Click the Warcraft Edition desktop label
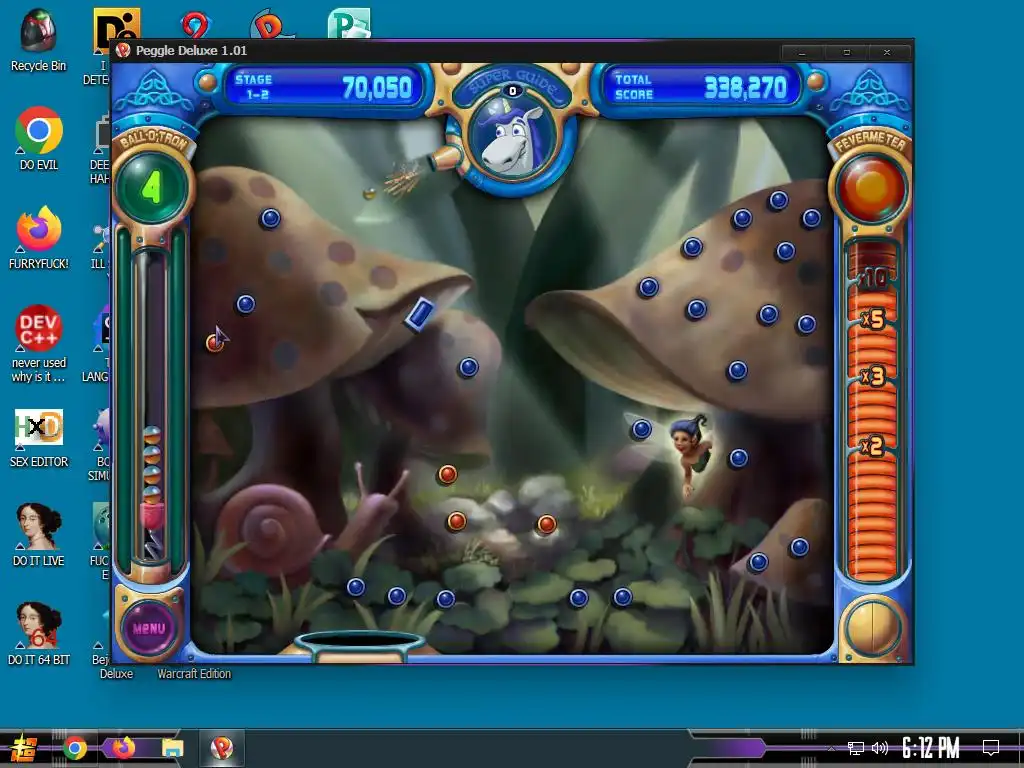The width and height of the screenshot is (1024, 768). pos(194,673)
